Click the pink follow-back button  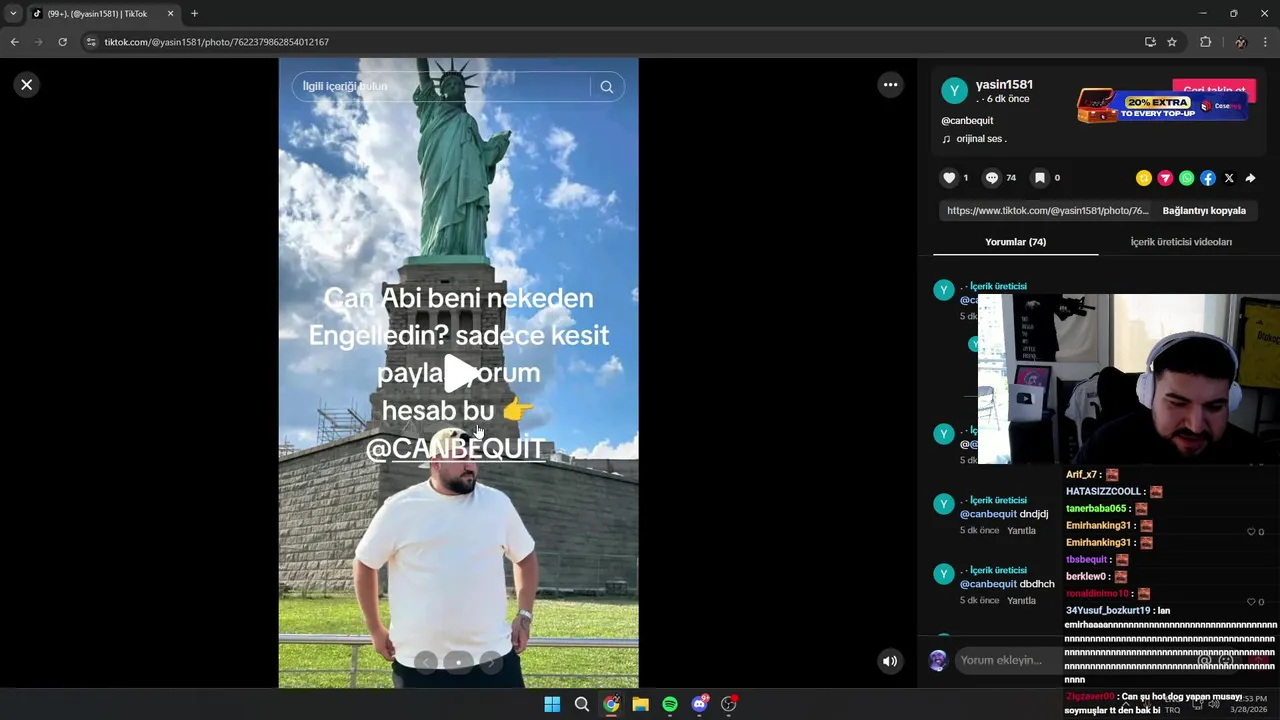[1214, 91]
